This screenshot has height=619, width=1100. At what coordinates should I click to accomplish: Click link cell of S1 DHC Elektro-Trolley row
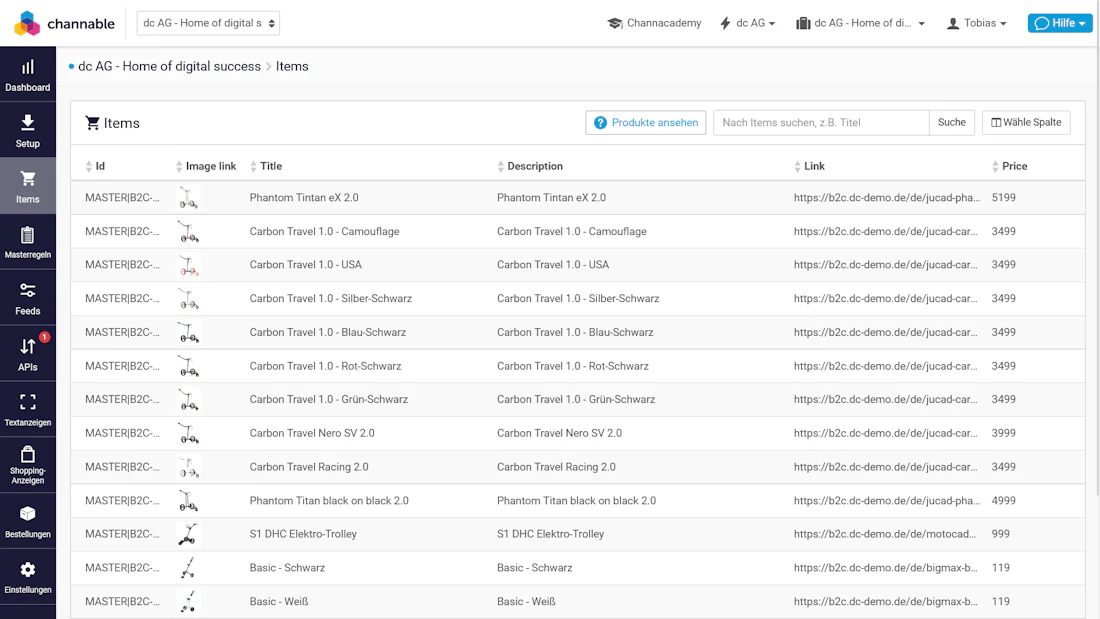[885, 534]
